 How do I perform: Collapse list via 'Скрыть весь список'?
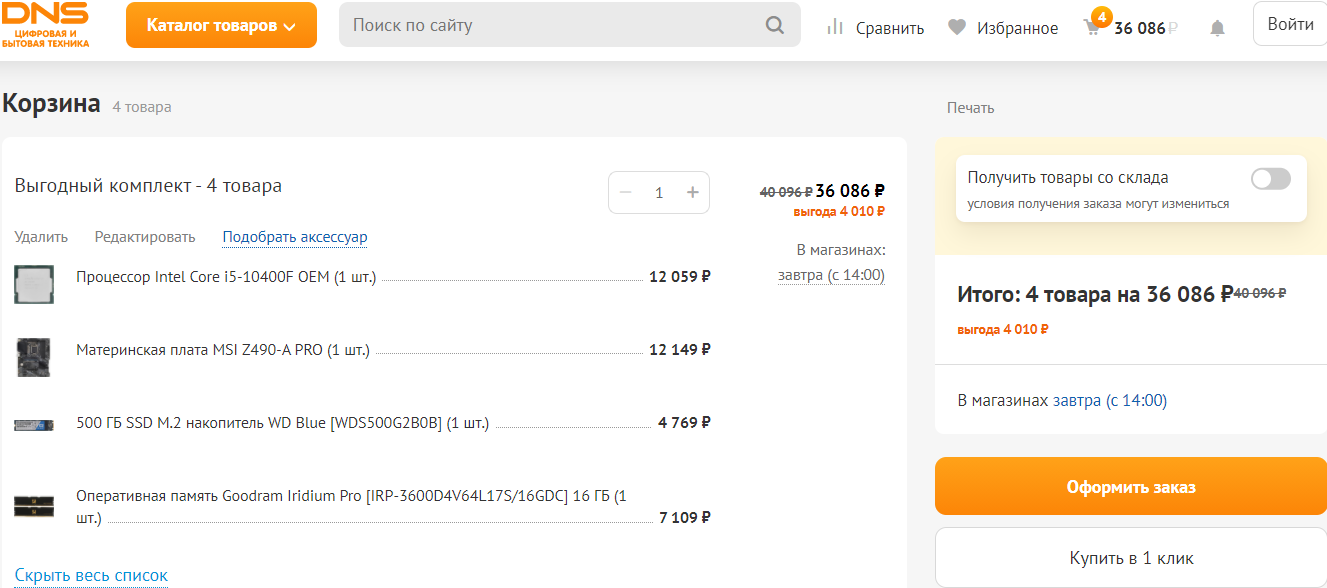coord(91,575)
